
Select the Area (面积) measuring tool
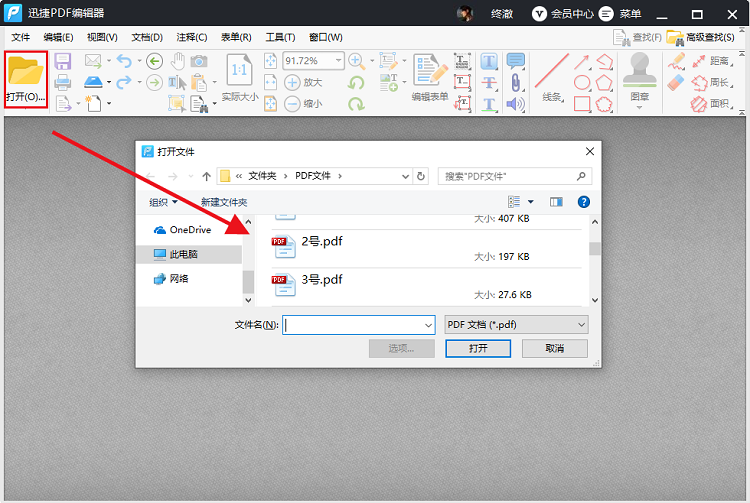point(712,104)
